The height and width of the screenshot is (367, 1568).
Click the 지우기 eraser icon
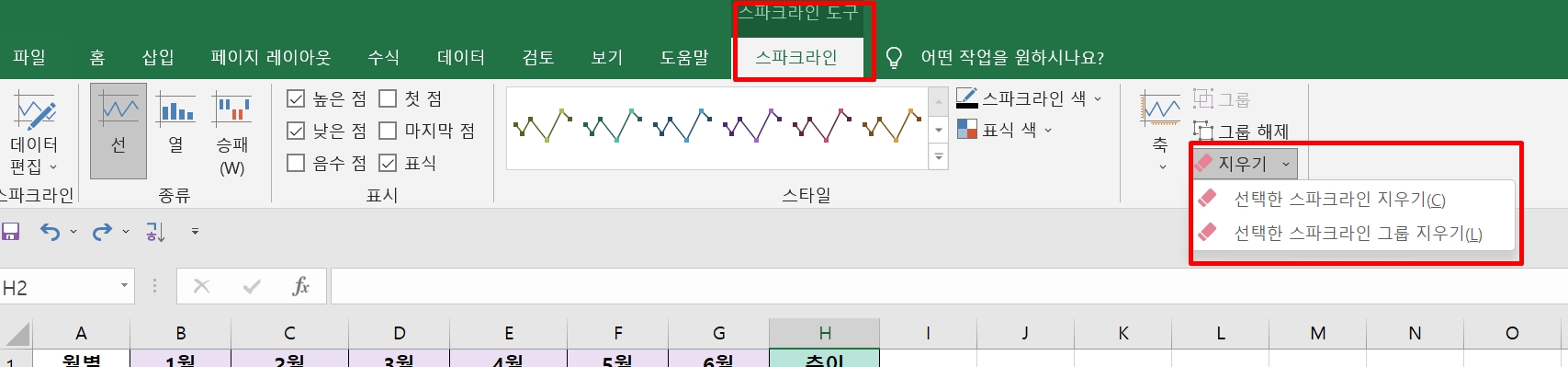[x=1204, y=163]
